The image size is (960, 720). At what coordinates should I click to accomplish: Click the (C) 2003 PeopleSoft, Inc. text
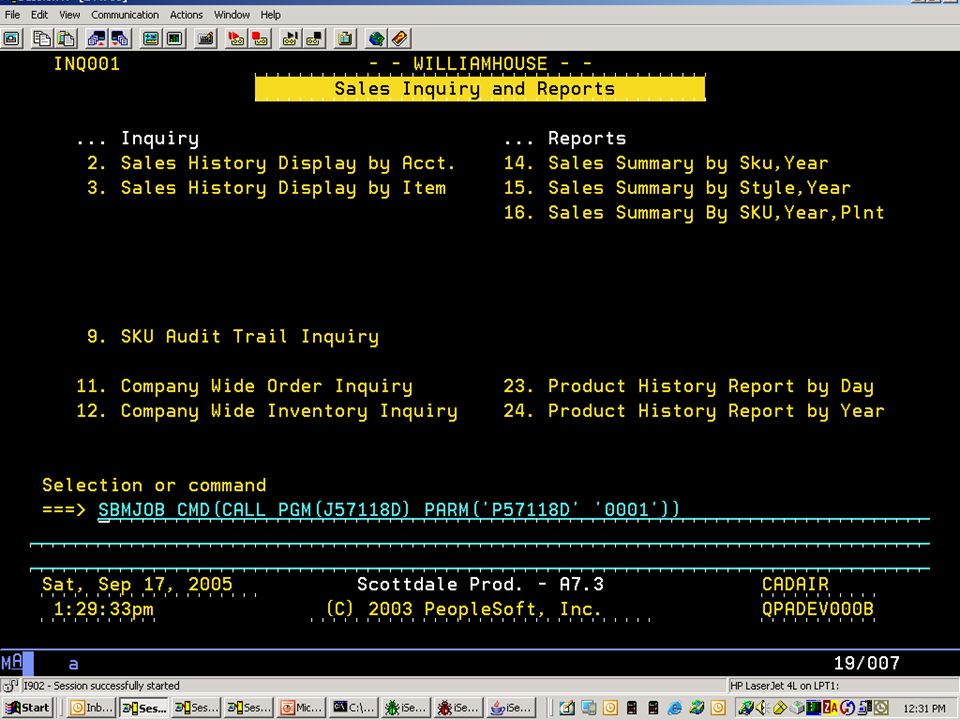pos(463,609)
